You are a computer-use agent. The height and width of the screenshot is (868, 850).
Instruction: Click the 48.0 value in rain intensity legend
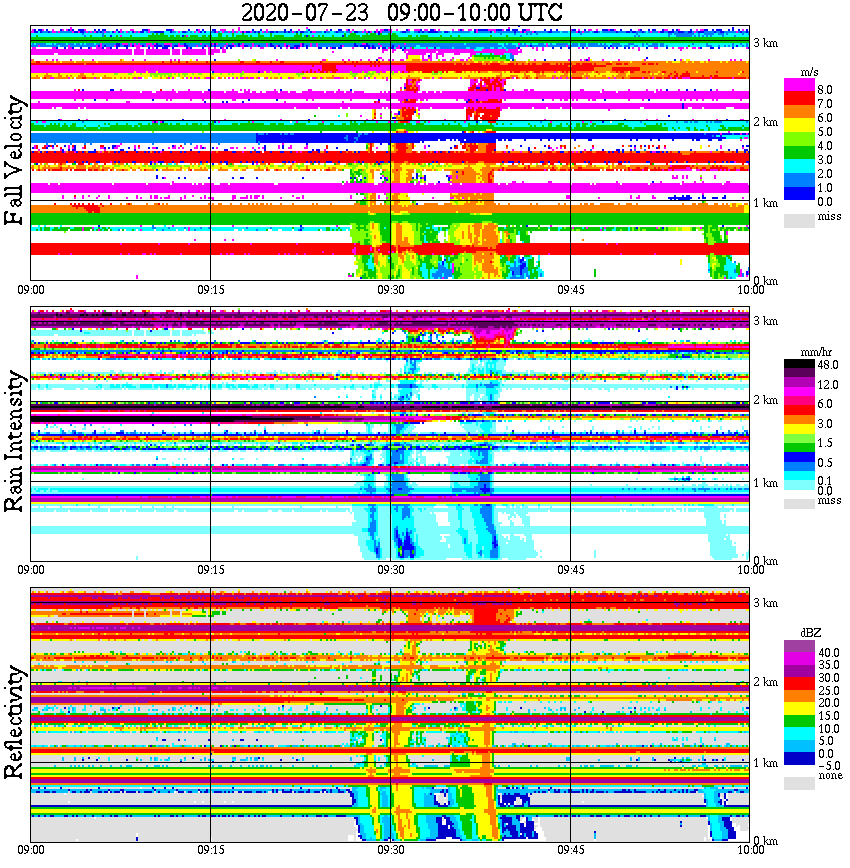(828, 365)
